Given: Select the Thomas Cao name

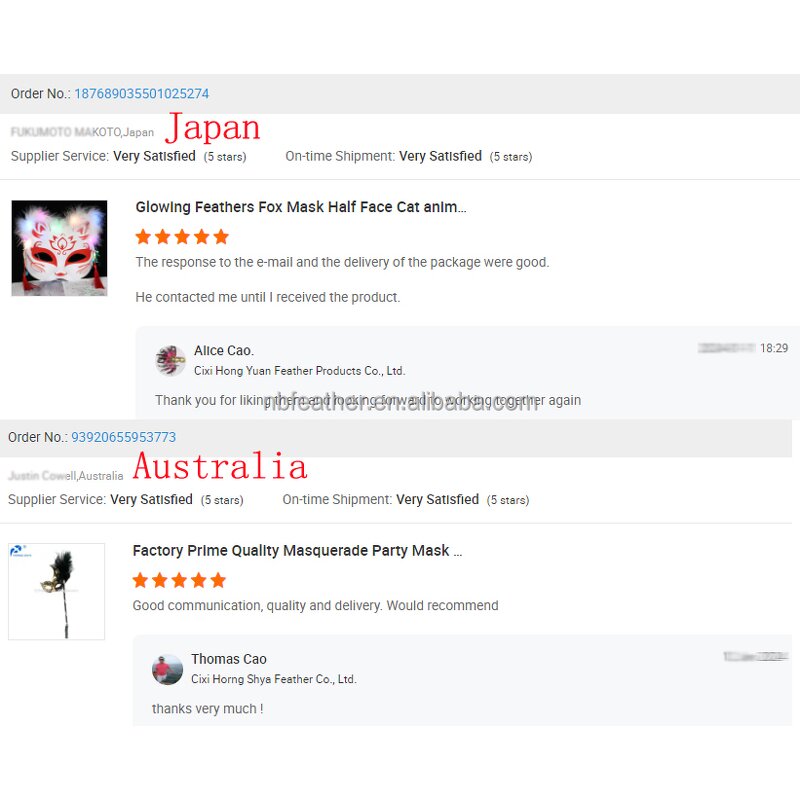Looking at the screenshot, I should pos(229,659).
